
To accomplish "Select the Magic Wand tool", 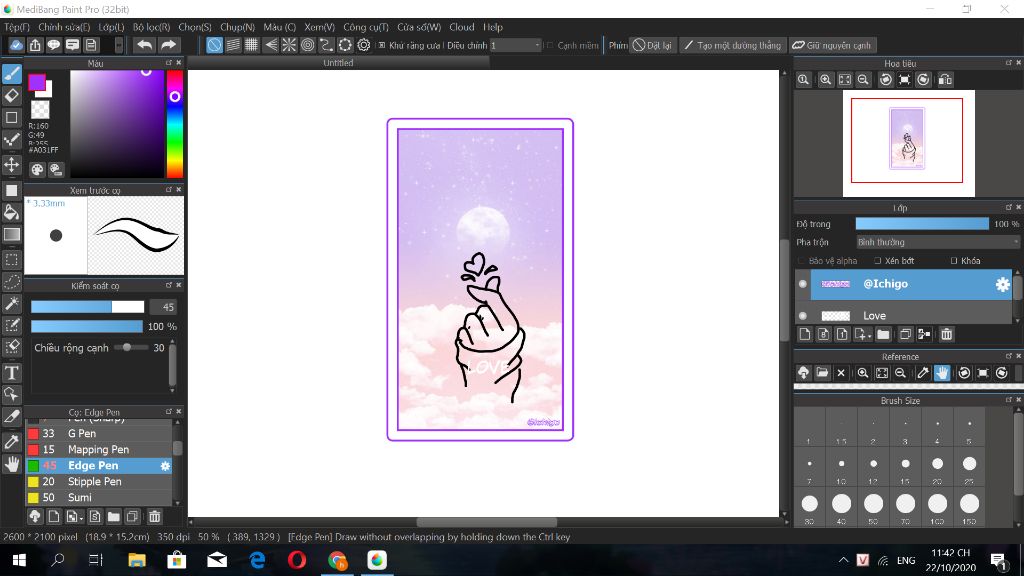I will pos(12,304).
